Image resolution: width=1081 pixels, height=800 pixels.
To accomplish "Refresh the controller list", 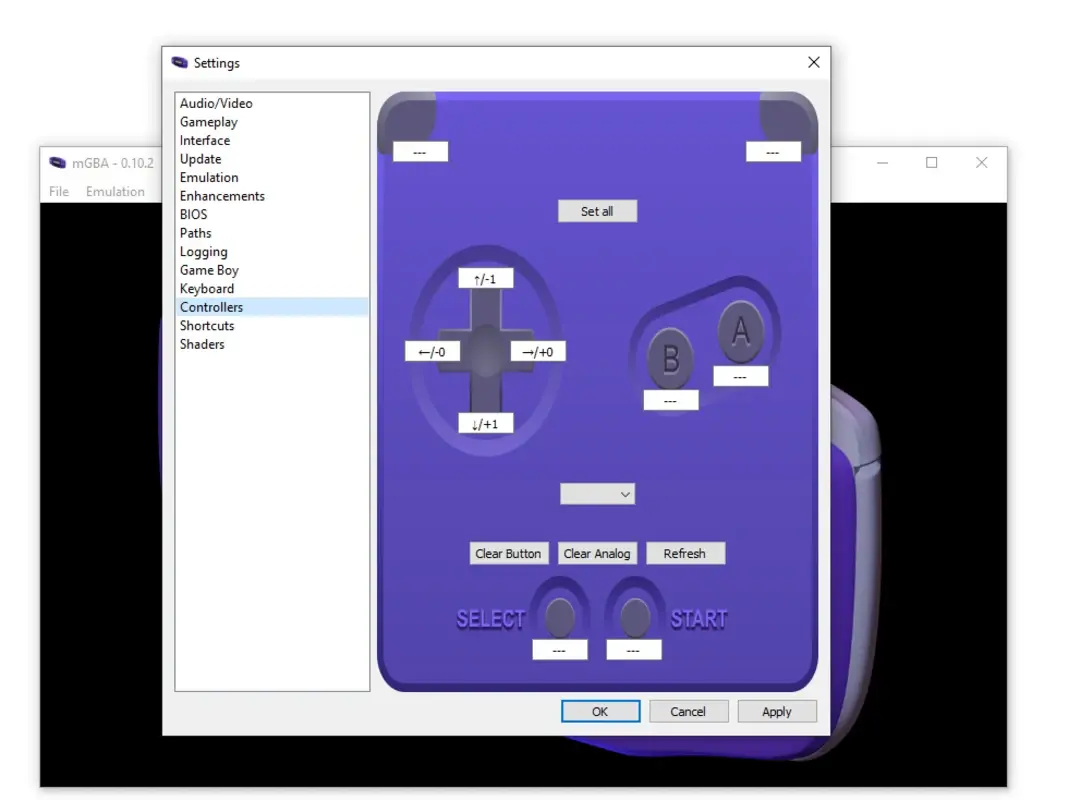I will (x=686, y=553).
